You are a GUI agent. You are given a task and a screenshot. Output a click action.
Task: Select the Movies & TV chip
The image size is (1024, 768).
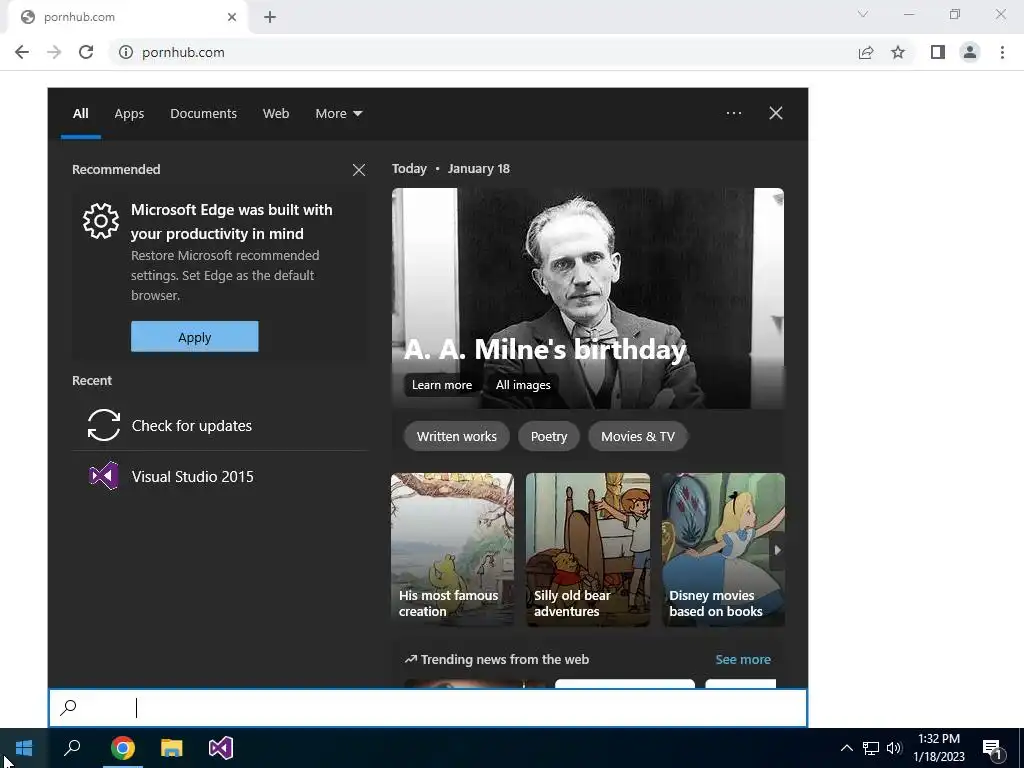637,436
